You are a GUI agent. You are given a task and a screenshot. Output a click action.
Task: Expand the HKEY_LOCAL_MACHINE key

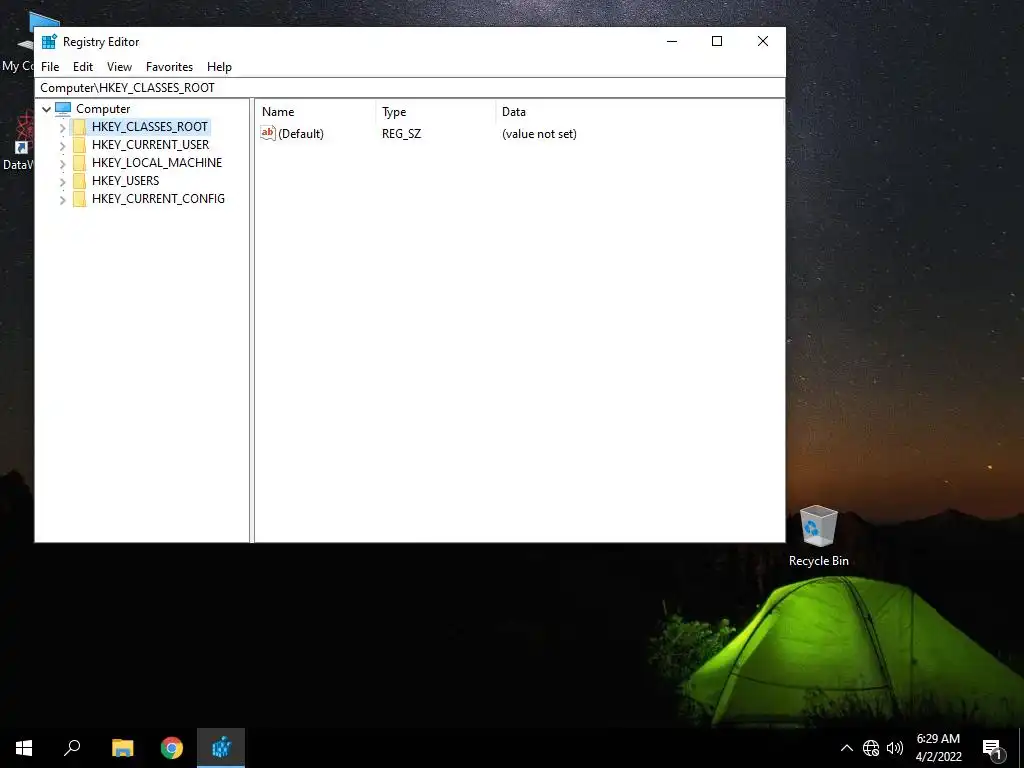pos(63,163)
